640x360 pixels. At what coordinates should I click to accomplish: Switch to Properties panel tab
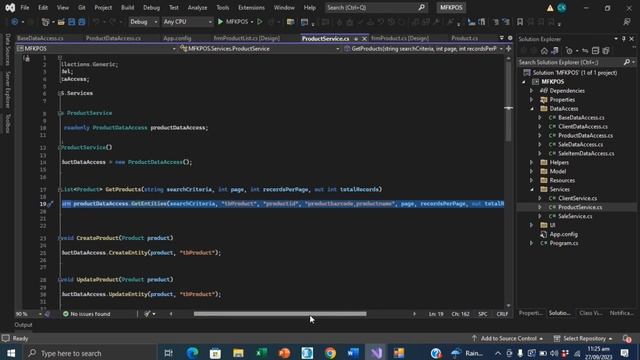click(531, 313)
